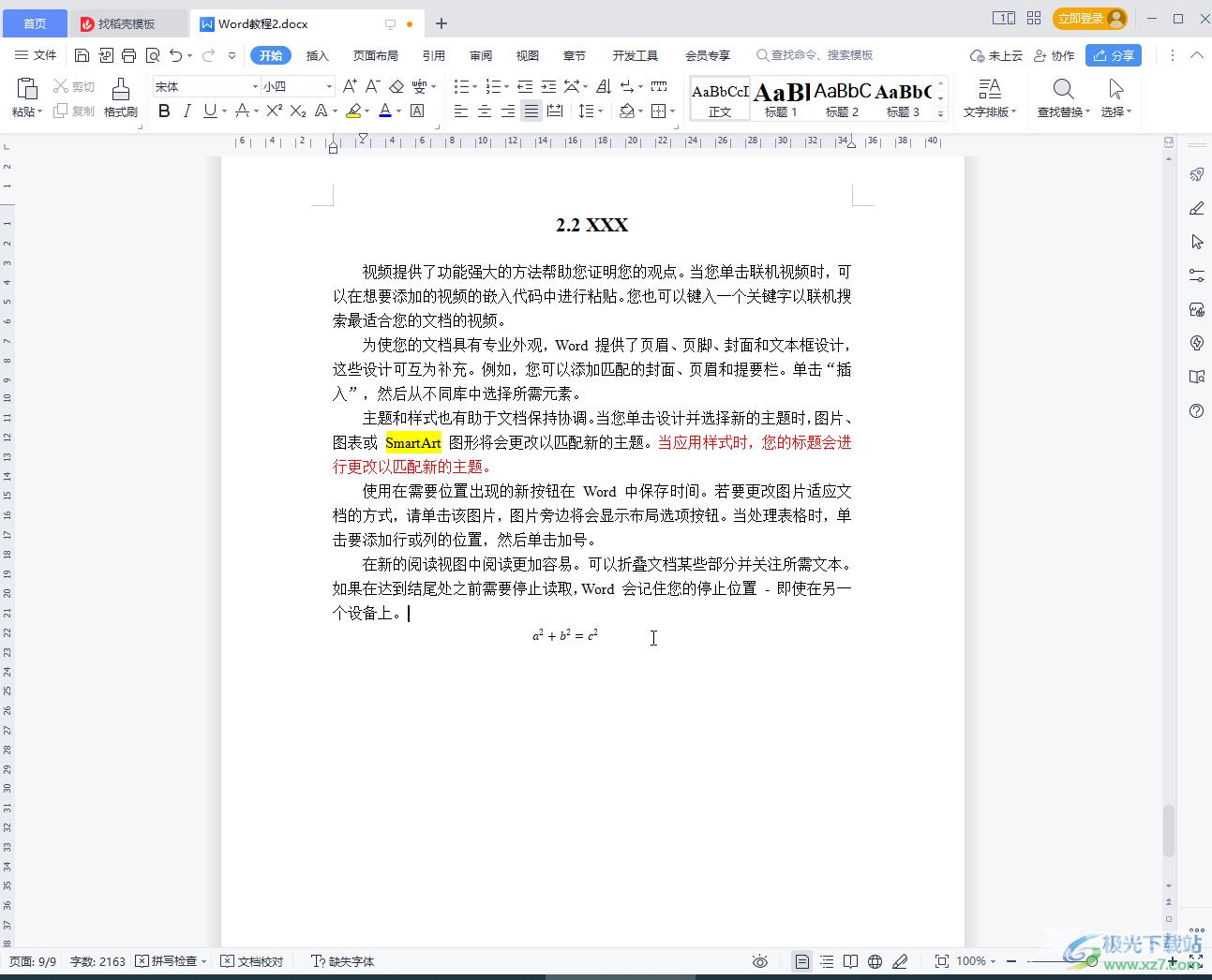This screenshot has width=1212, height=980.
Task: Click the pen icon in right sidebar
Action: [1197, 208]
